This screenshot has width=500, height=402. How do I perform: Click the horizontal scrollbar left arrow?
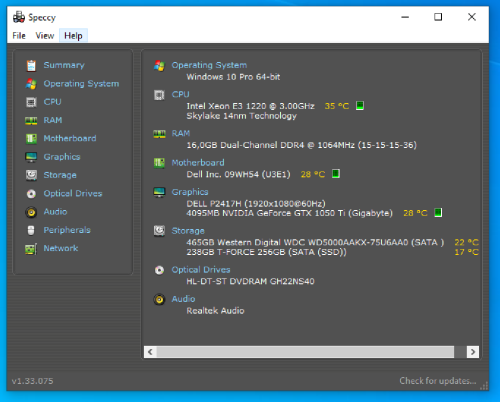point(150,352)
